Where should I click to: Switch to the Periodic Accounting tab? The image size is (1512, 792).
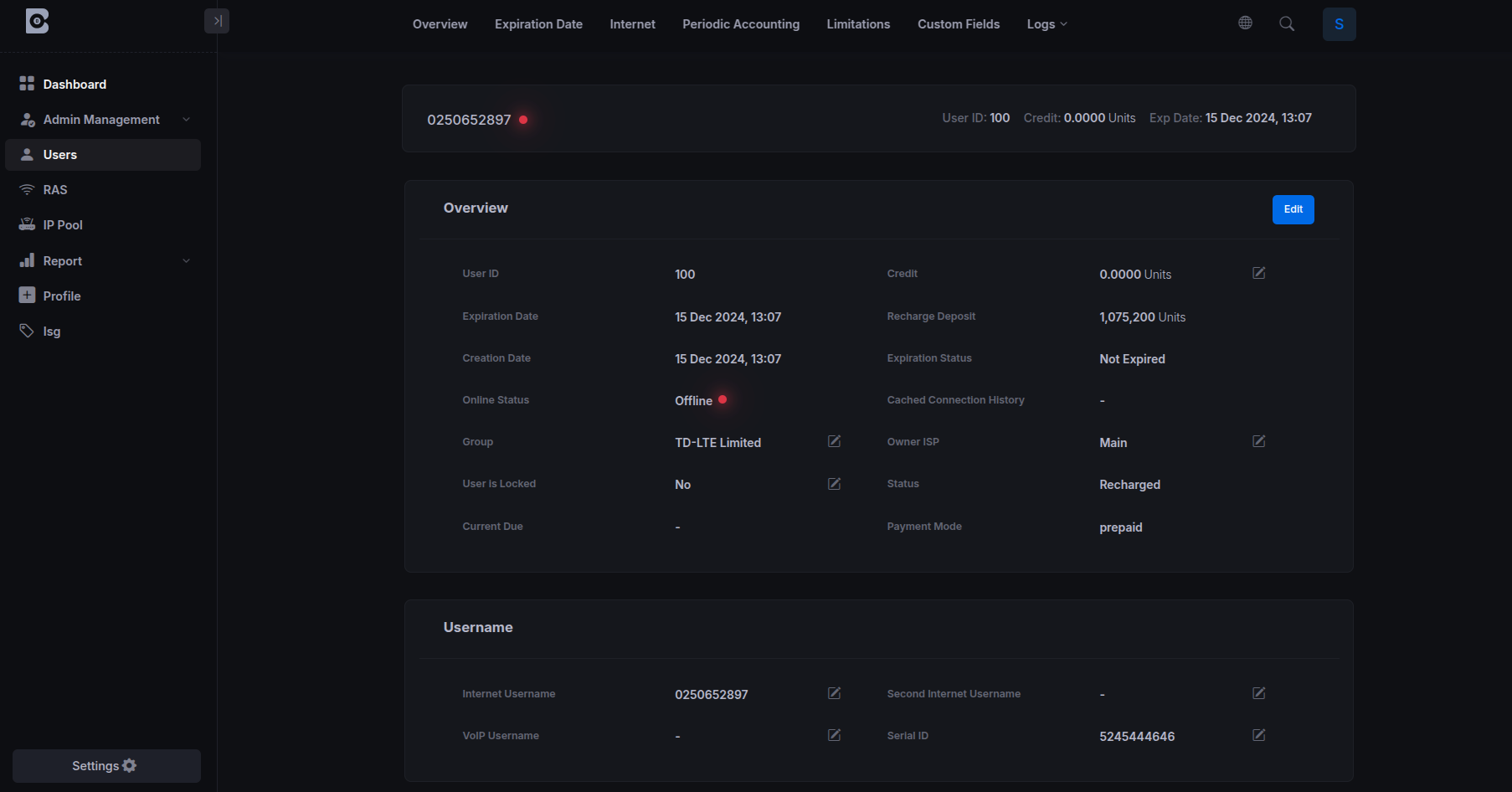[x=740, y=23]
